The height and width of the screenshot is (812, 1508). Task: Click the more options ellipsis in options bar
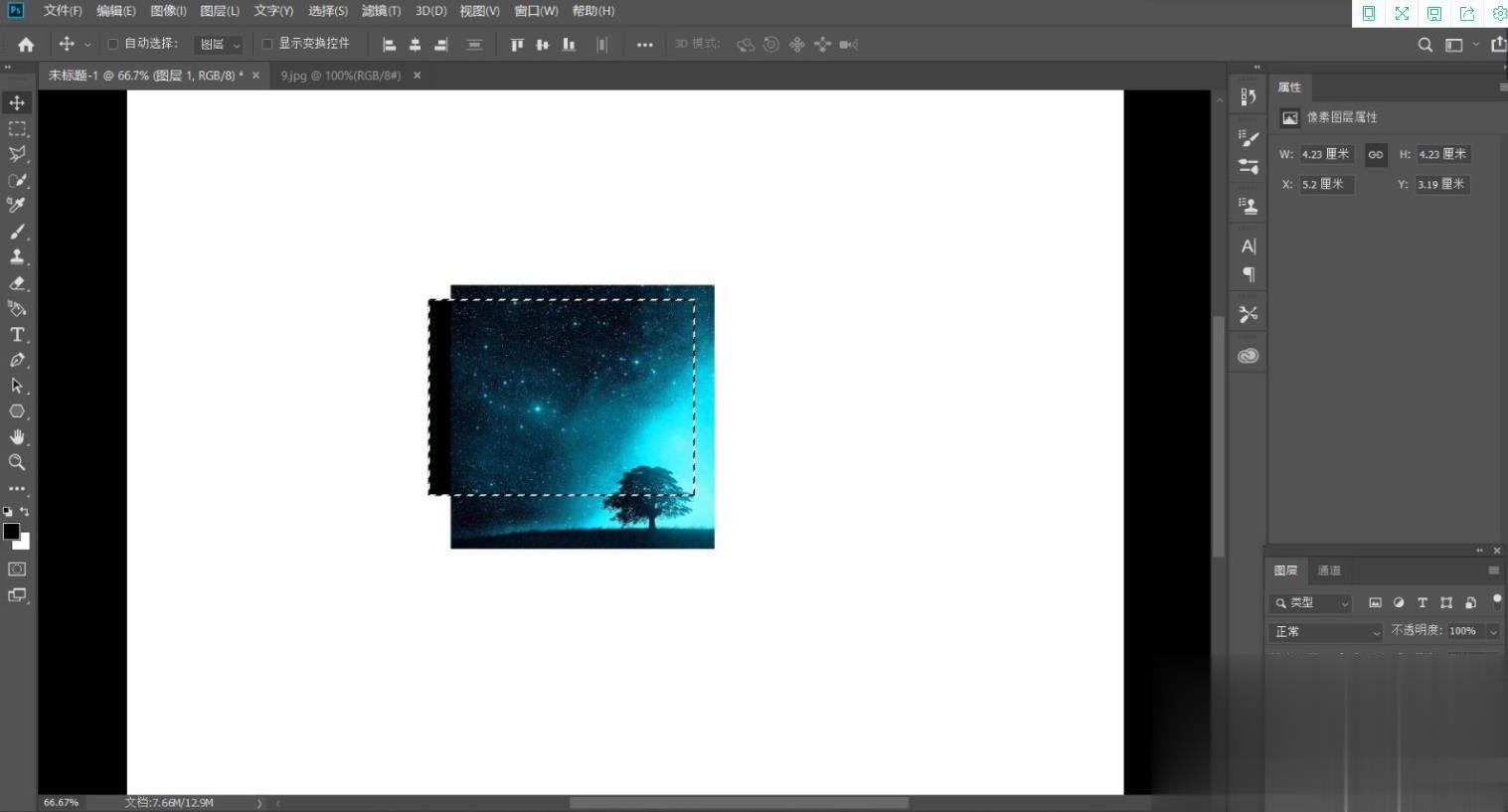click(645, 45)
